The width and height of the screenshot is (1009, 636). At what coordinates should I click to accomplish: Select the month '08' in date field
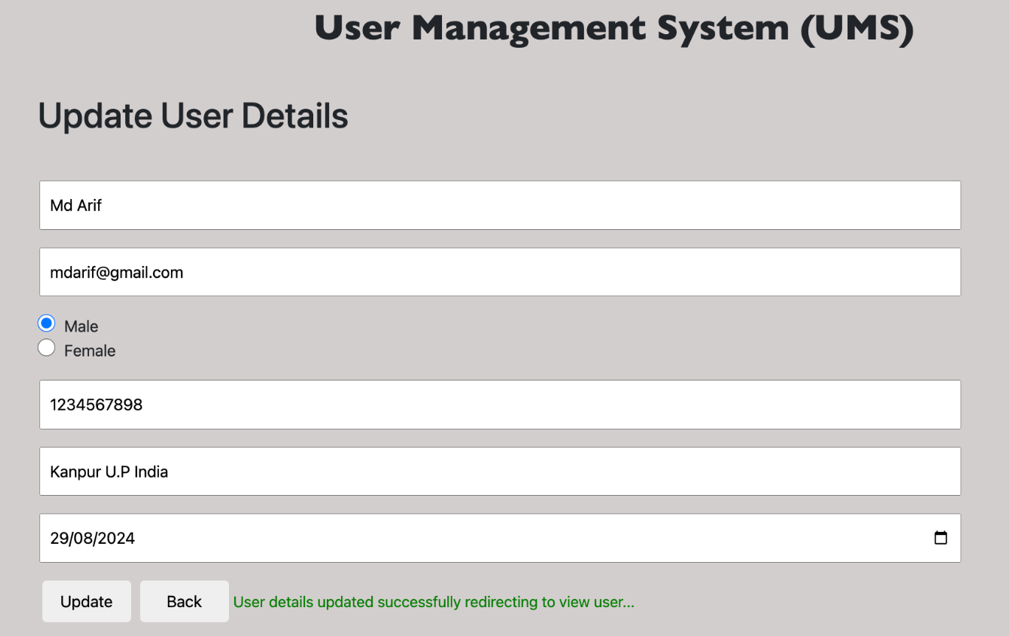[x=83, y=538]
